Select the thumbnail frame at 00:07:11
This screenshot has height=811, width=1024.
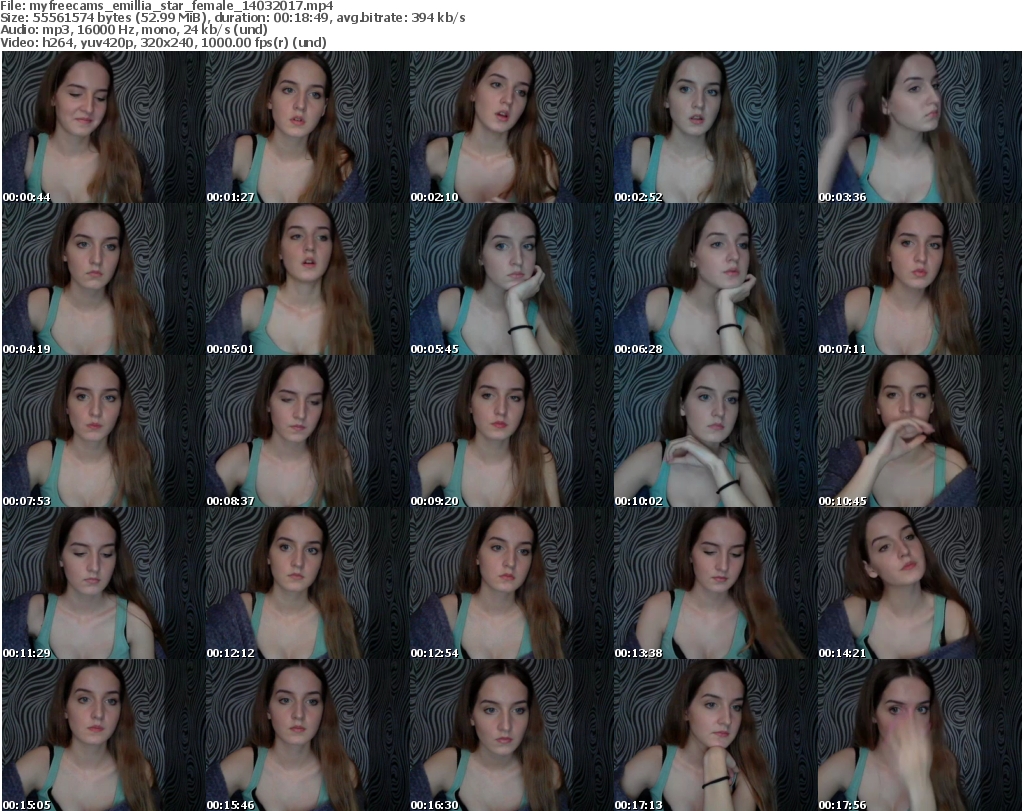click(920, 279)
